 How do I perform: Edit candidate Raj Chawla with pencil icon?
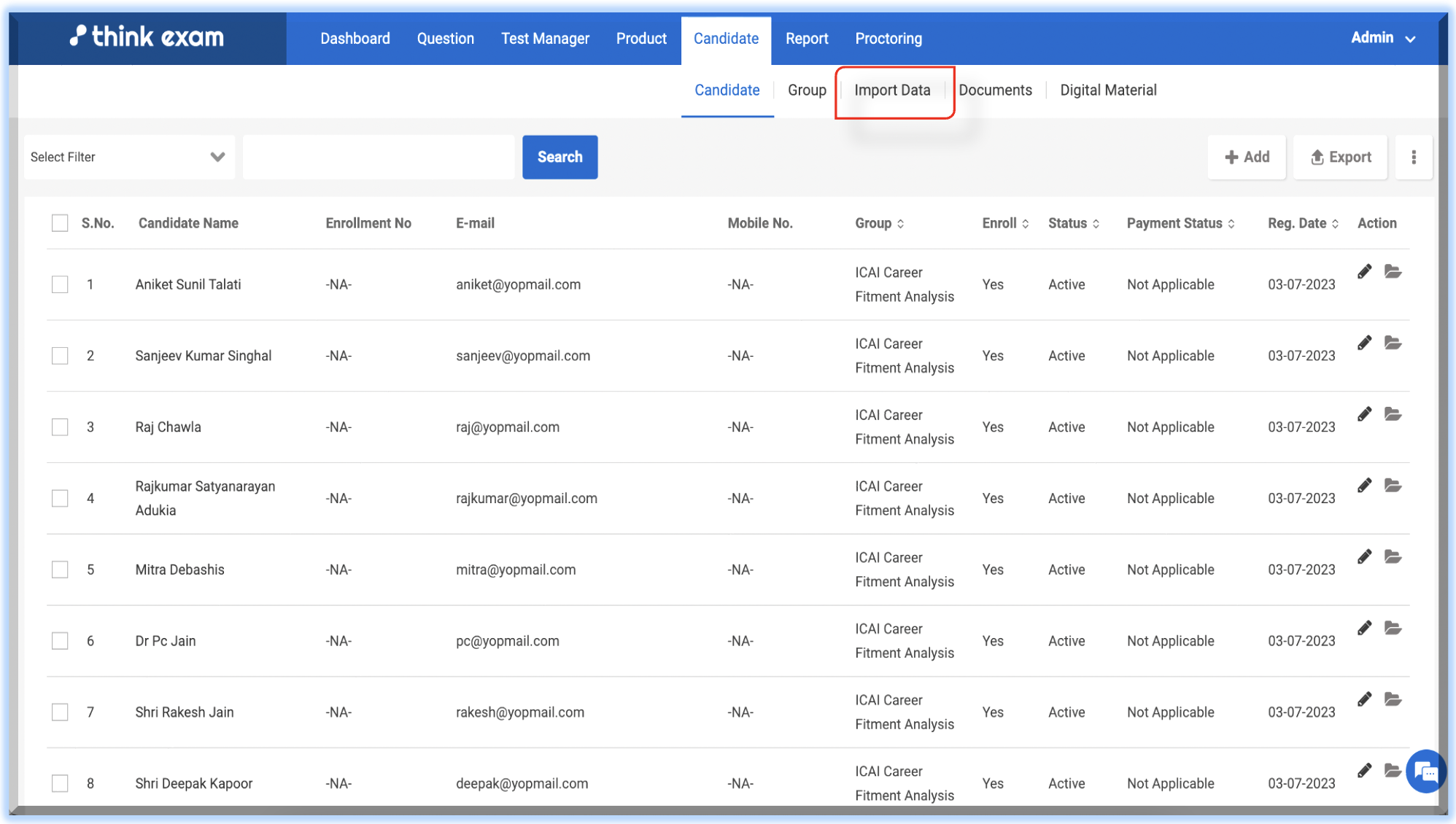tap(1364, 414)
